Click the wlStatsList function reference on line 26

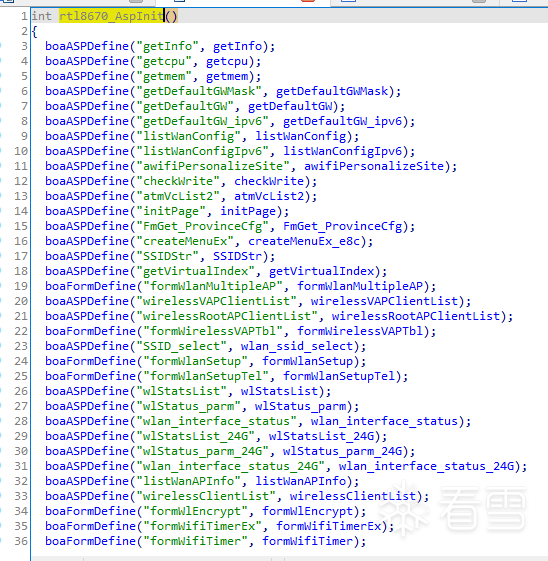click(280, 392)
